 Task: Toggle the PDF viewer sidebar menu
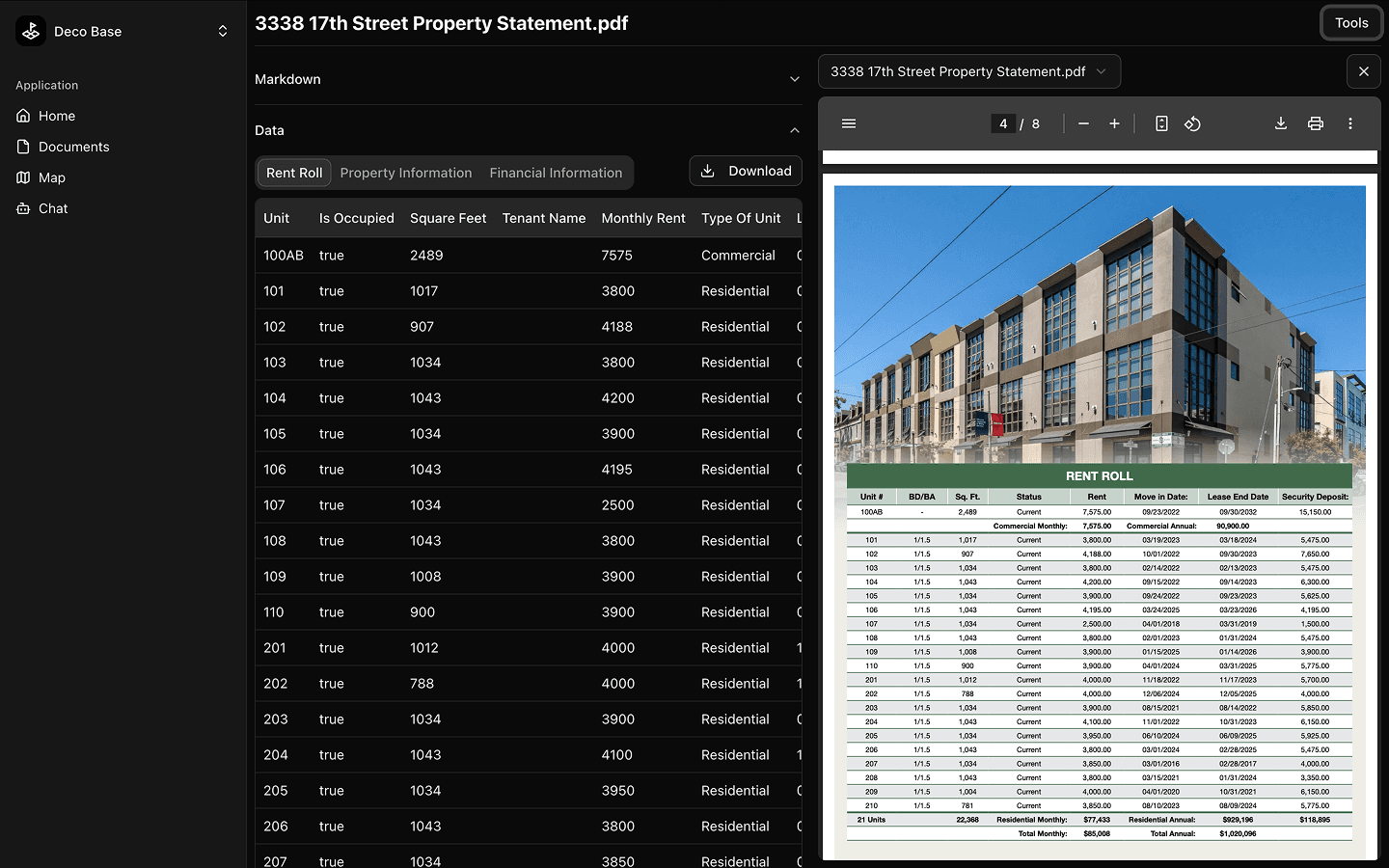click(x=849, y=123)
